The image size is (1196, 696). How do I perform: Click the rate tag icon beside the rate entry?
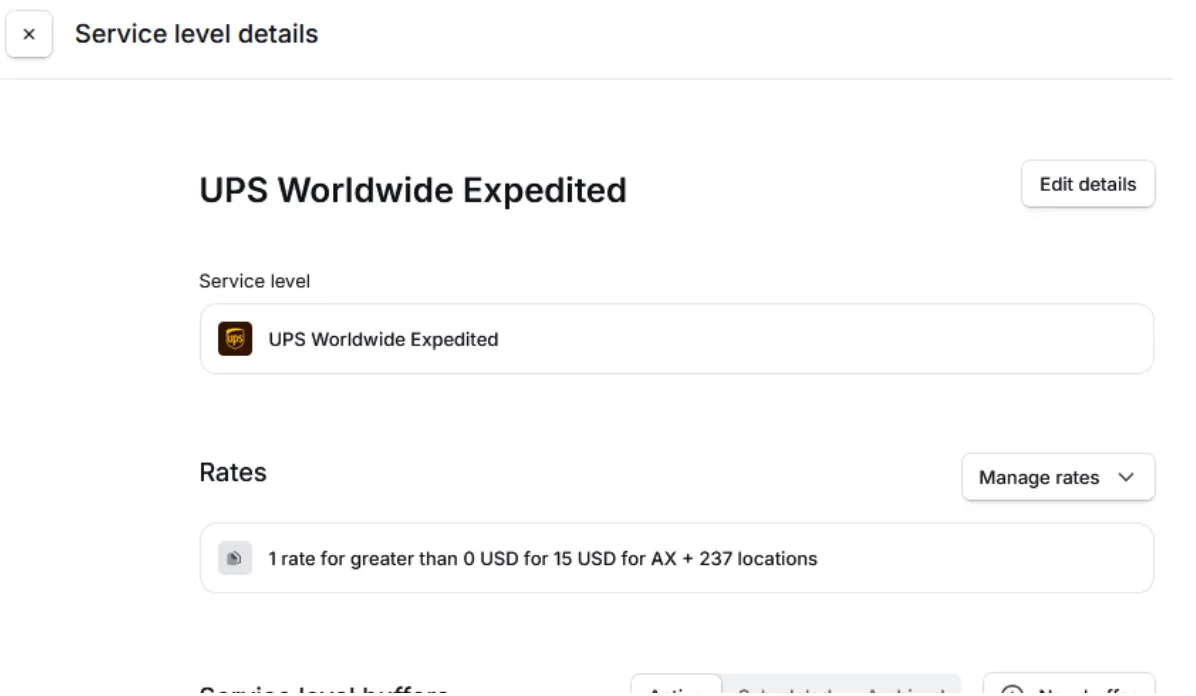234,558
